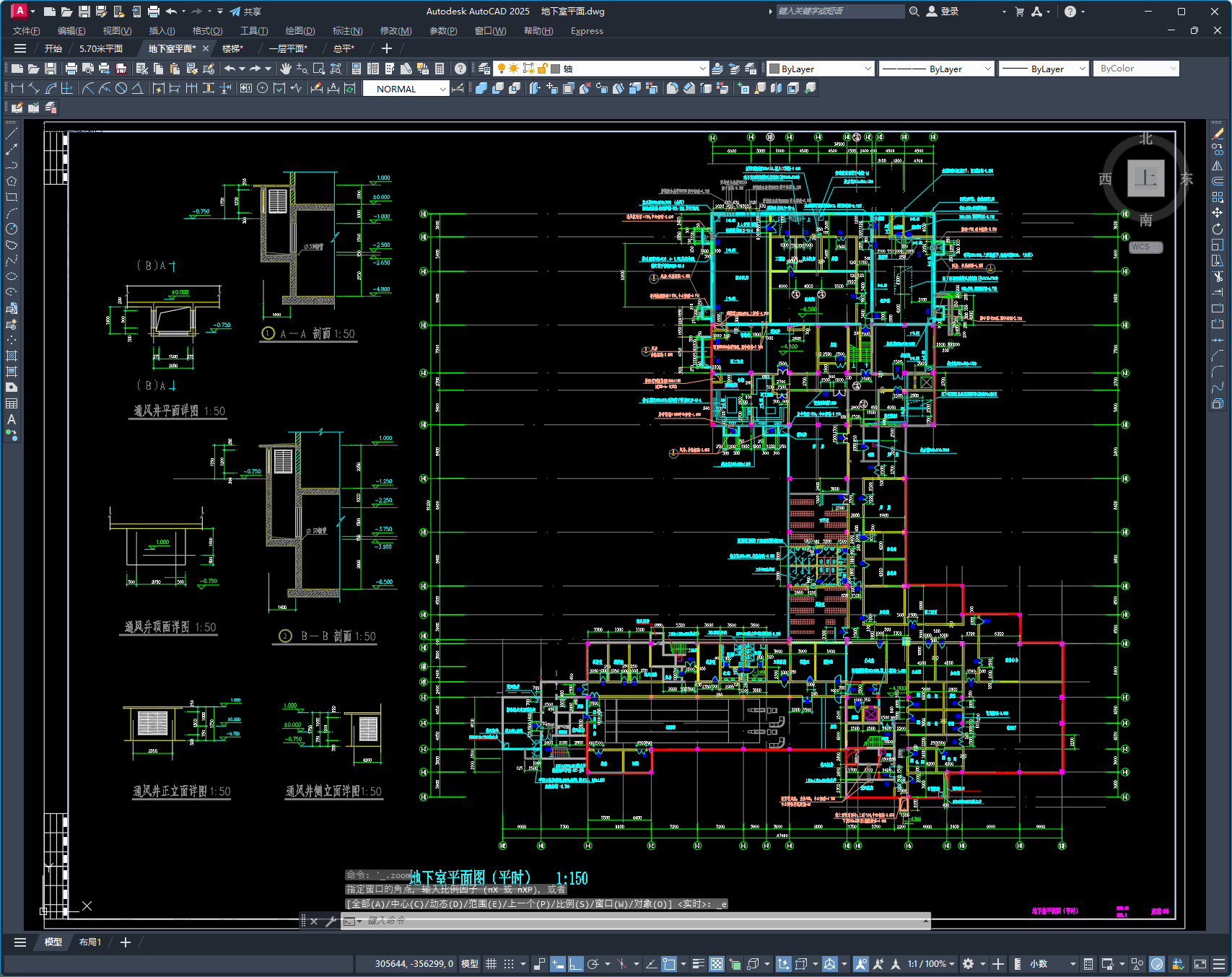Select the Rotate tool in right toolbar
This screenshot has width=1232, height=977.
(x=1218, y=229)
